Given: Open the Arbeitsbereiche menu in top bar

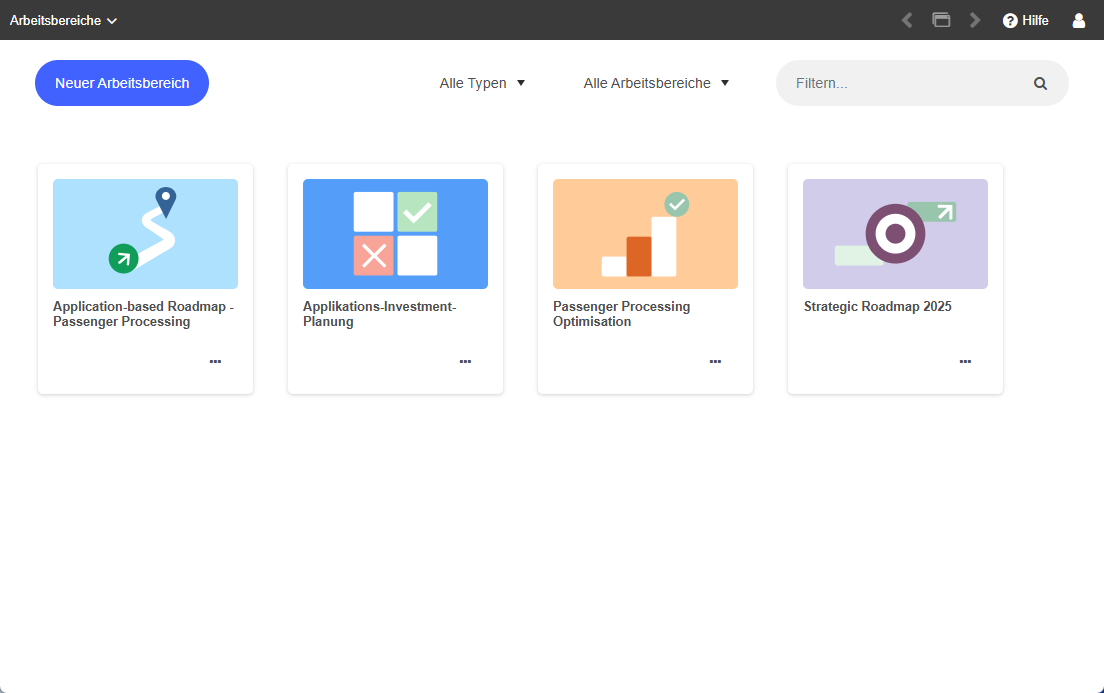Looking at the screenshot, I should pyautogui.click(x=63, y=20).
